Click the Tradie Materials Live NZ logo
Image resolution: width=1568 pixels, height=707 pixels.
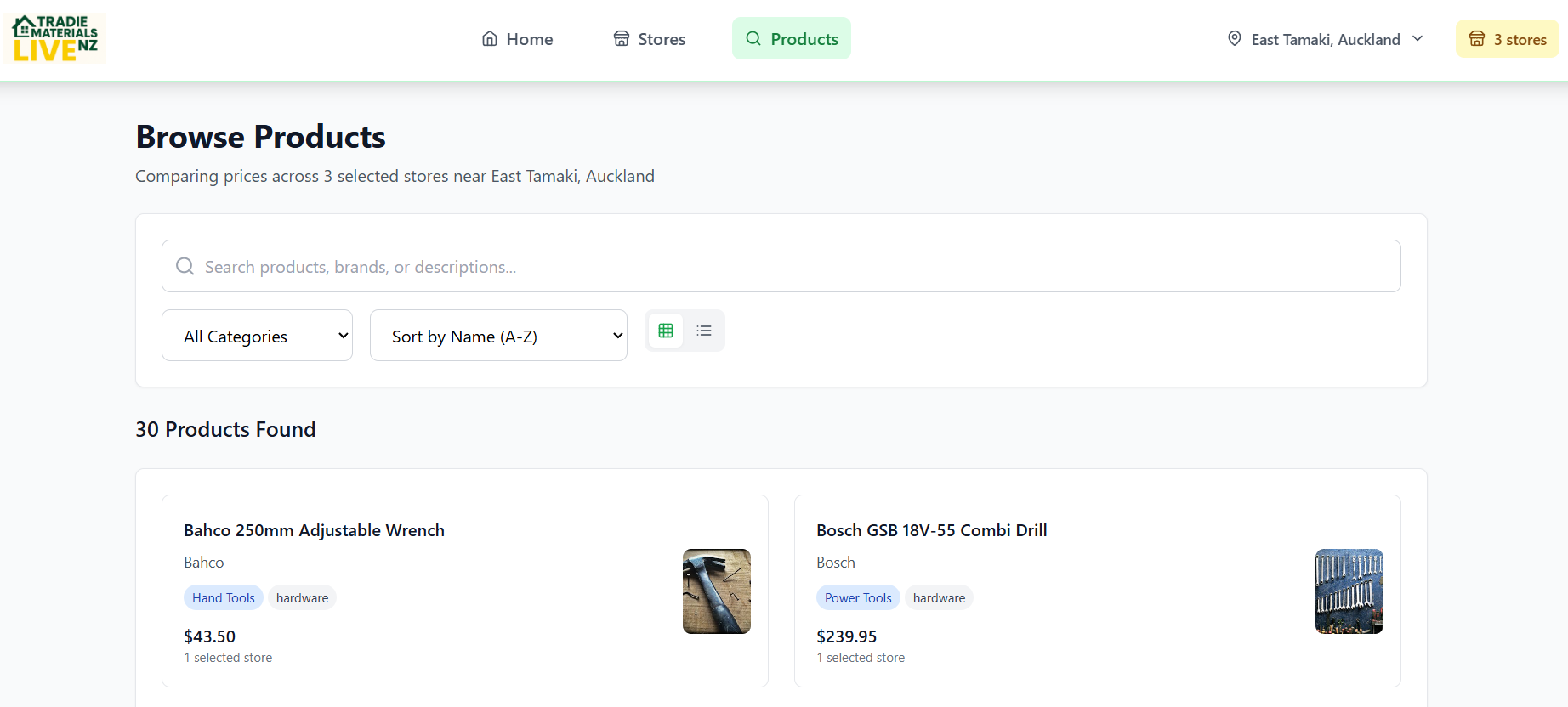point(55,39)
